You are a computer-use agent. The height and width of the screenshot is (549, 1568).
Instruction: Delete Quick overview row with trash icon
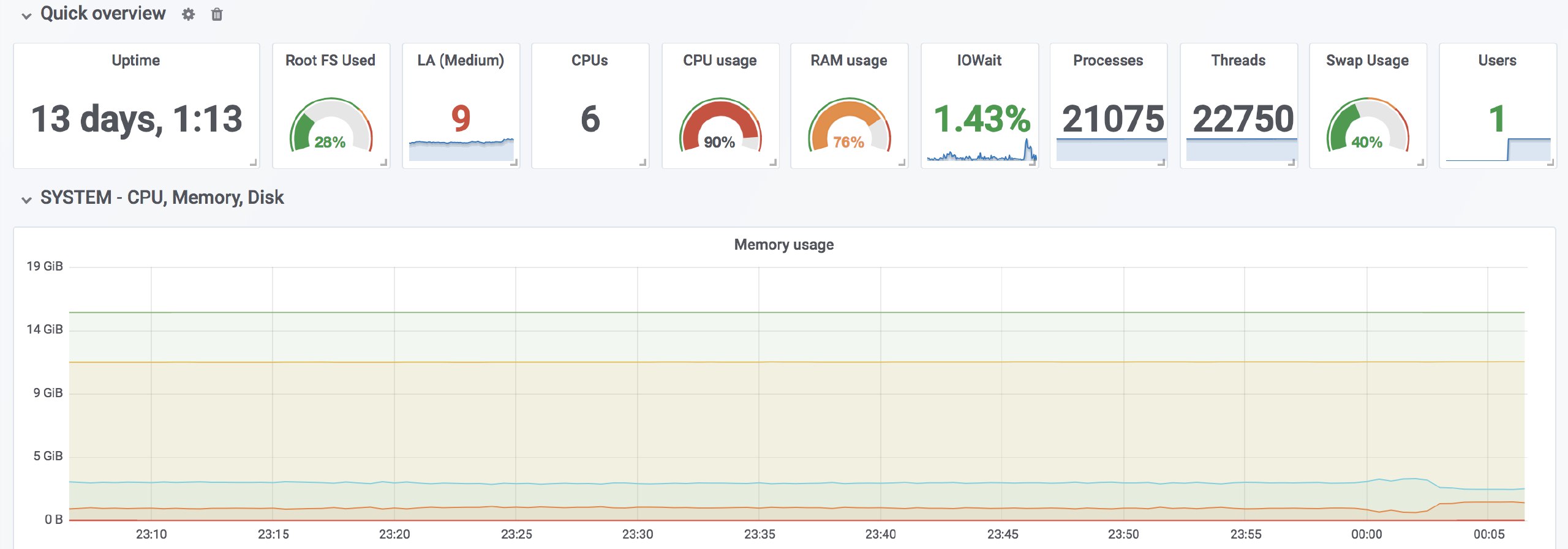tap(217, 14)
